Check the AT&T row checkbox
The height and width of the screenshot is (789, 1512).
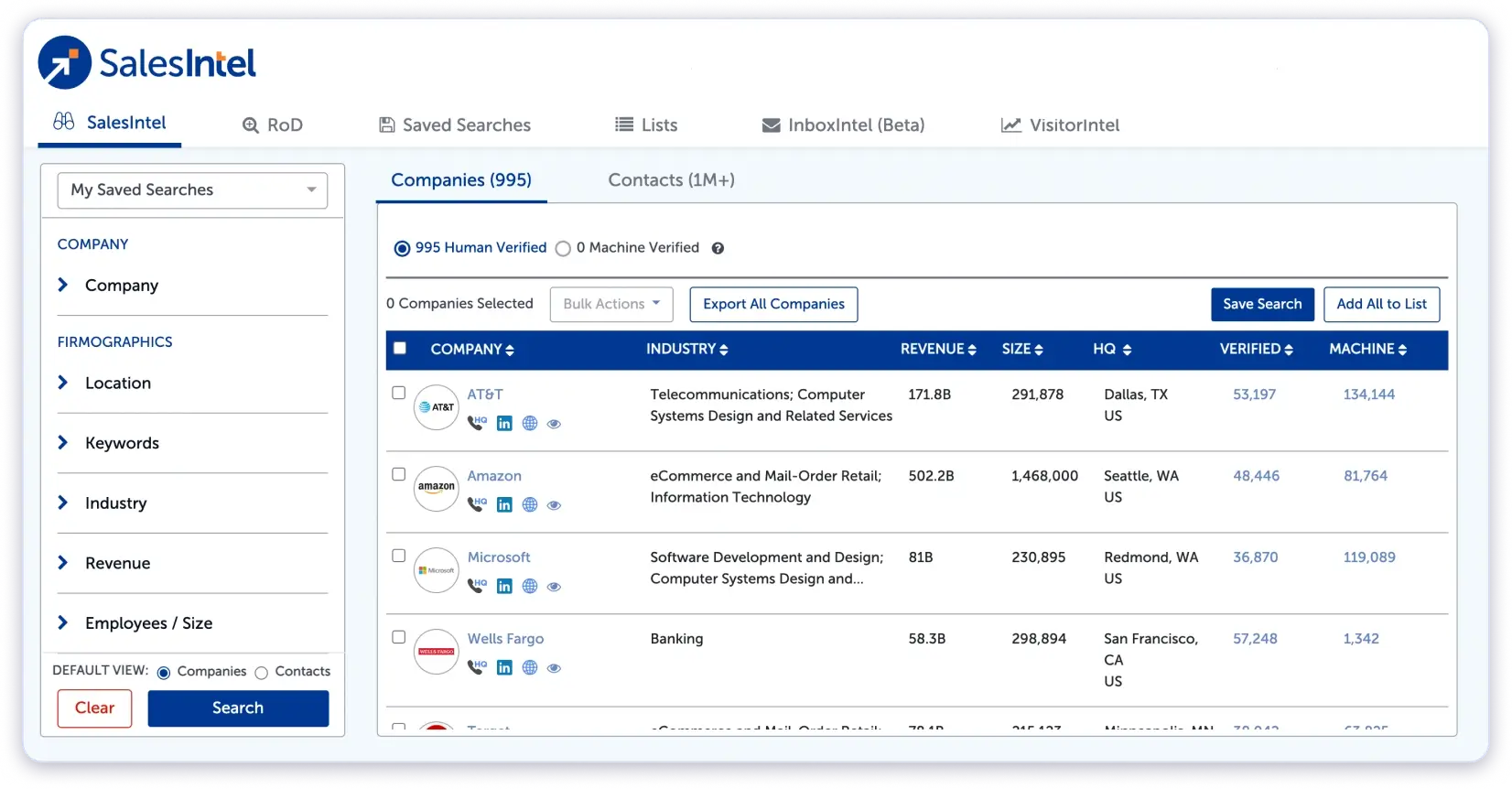[398, 393]
